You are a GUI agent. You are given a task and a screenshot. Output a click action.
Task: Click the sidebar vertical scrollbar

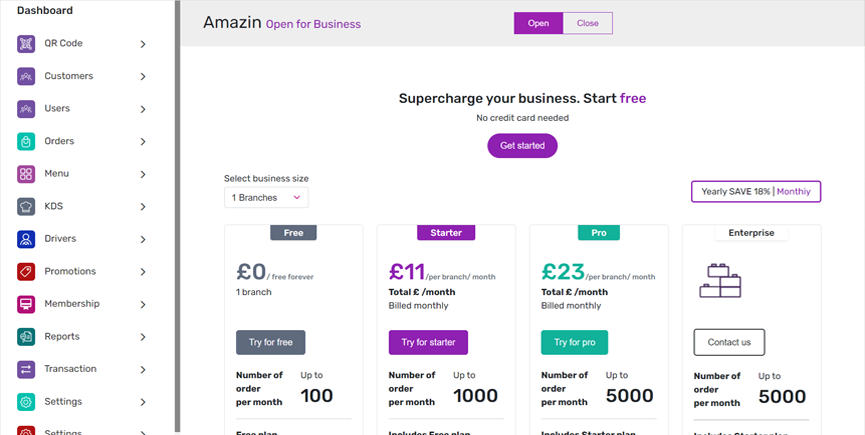click(178, 200)
